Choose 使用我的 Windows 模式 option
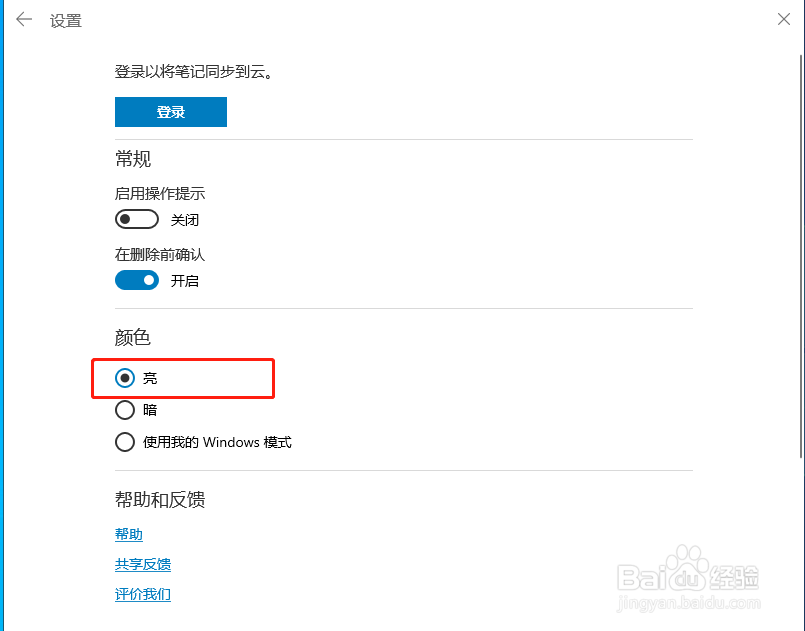Screen dimensions: 805x631 (x=124, y=442)
